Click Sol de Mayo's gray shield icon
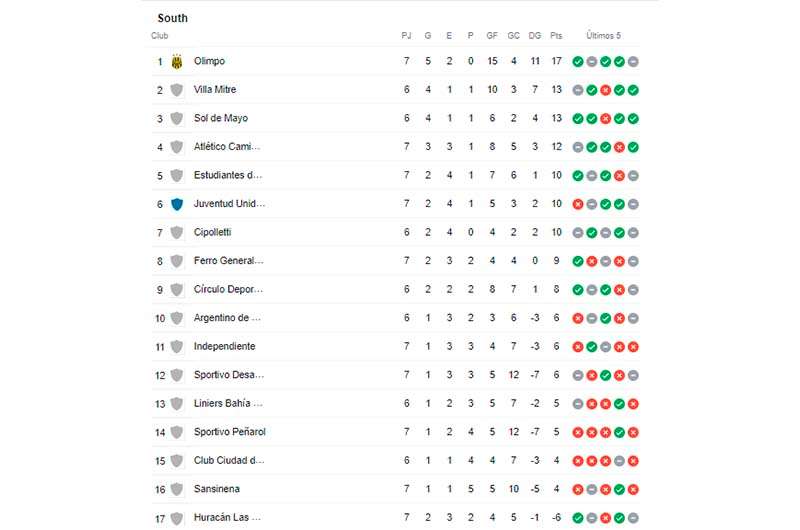This screenshot has height=530, width=800. (x=177, y=119)
